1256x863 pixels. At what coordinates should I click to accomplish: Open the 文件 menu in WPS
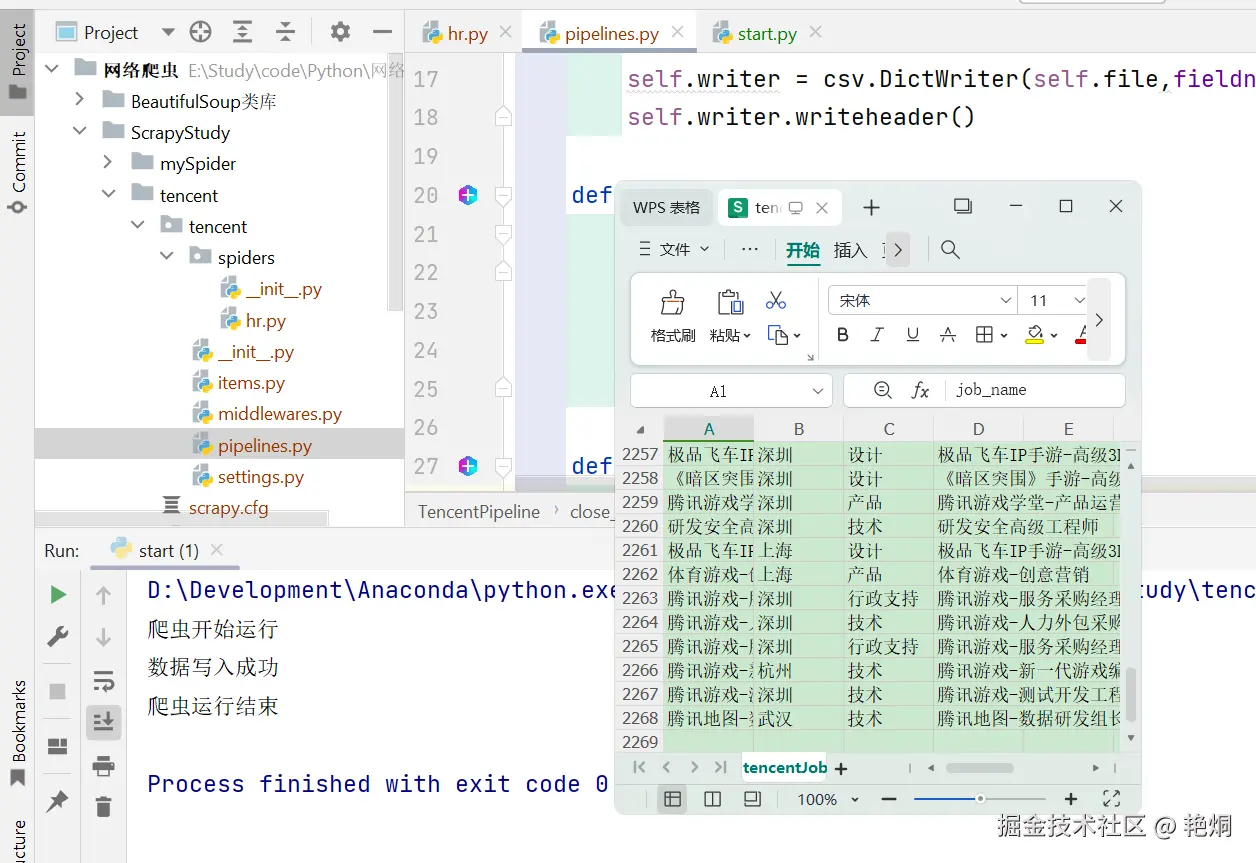point(674,249)
